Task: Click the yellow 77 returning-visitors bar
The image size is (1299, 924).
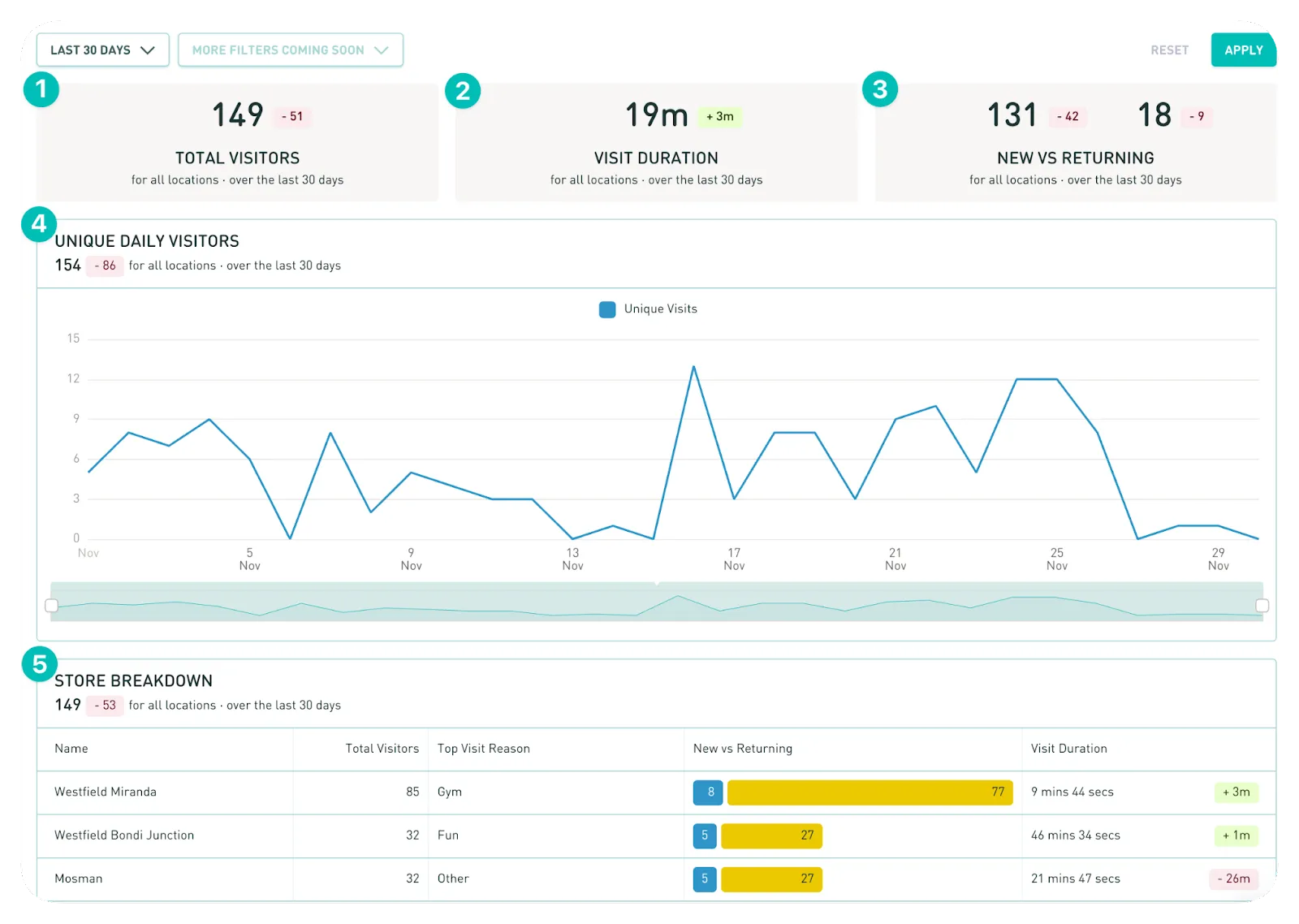Action: click(870, 792)
